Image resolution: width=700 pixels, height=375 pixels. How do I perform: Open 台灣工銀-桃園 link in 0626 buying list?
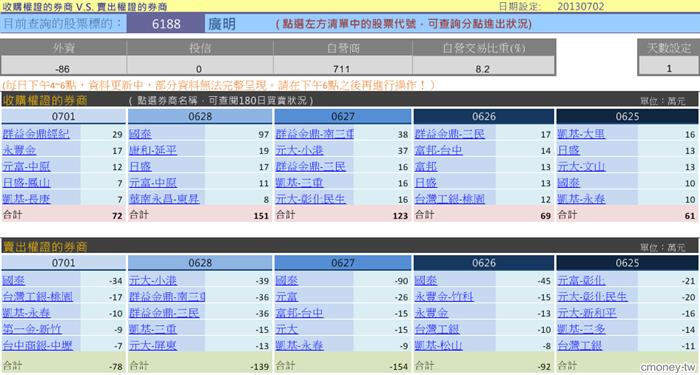[x=450, y=199]
